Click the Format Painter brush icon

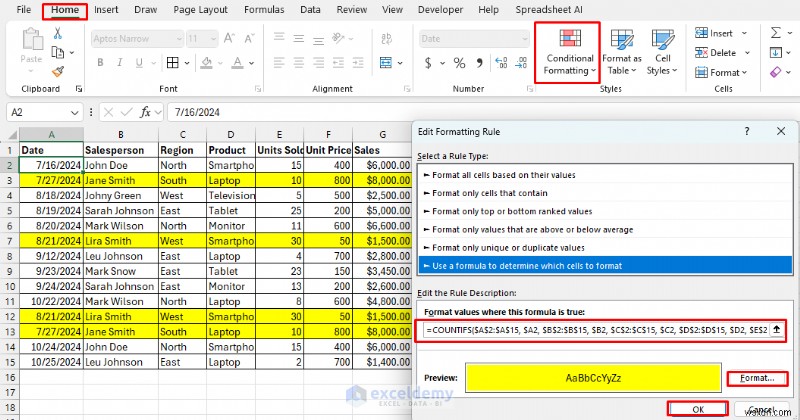(x=58, y=71)
